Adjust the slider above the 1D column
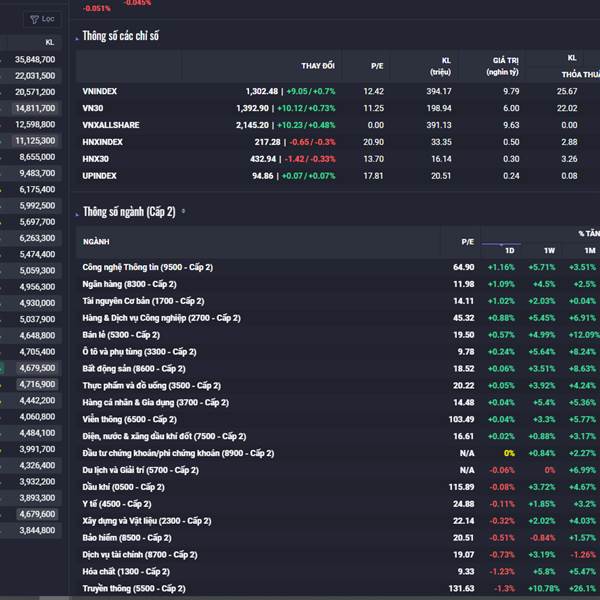 pyautogui.click(x=501, y=244)
